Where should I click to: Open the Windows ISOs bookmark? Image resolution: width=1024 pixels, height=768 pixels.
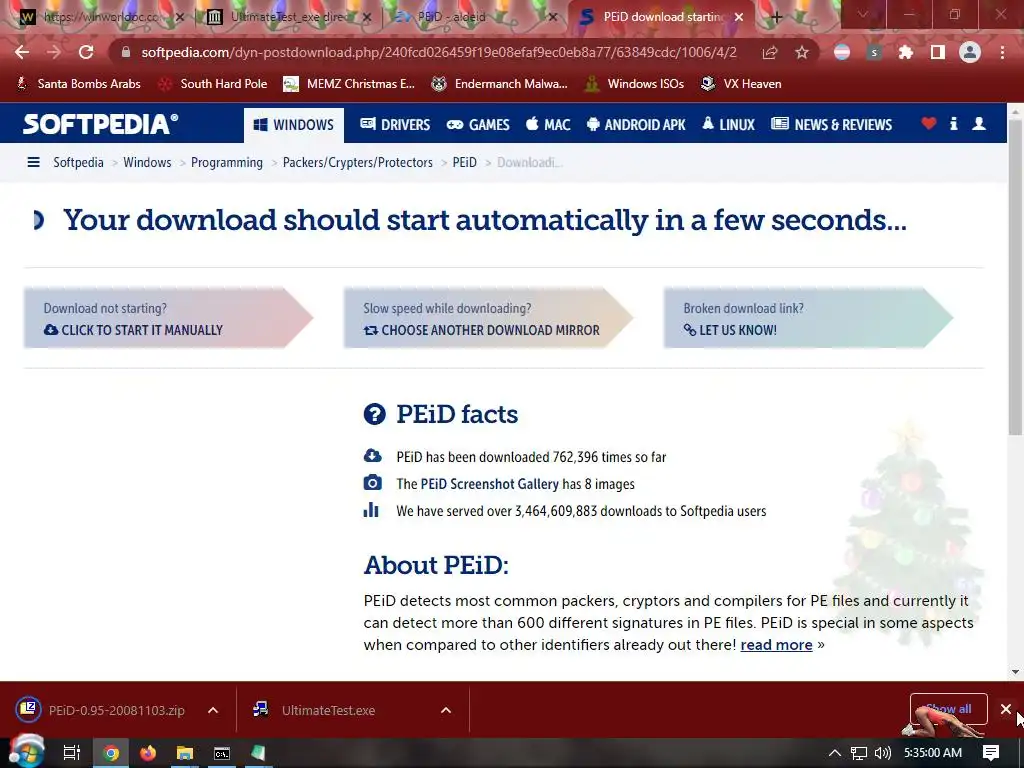(634, 84)
